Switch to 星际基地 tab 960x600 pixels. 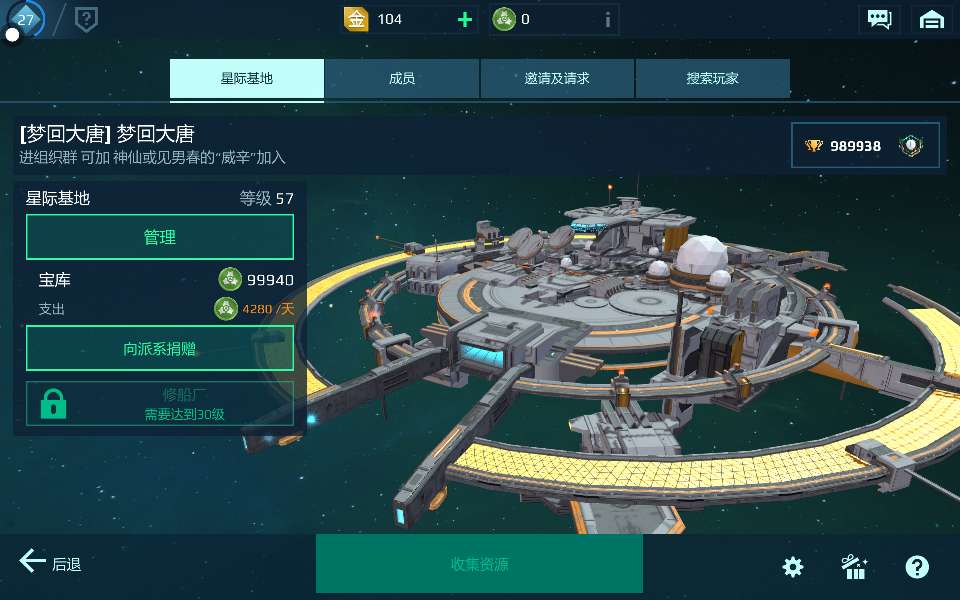click(x=247, y=78)
